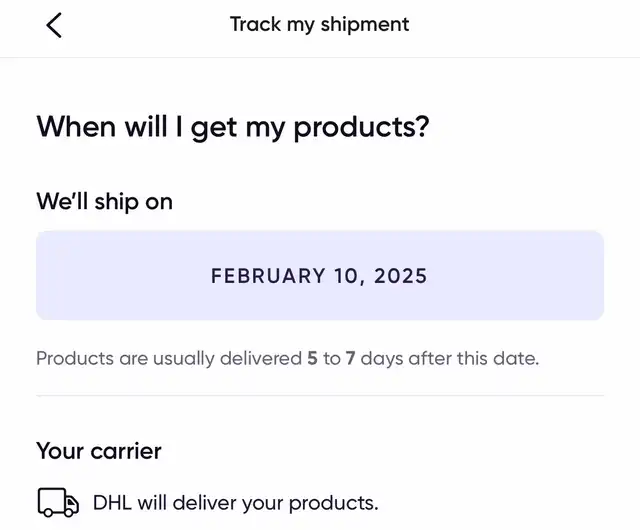Select the "When will I get my products?" heading
Viewport: 640px width, 530px height.
pos(233,129)
